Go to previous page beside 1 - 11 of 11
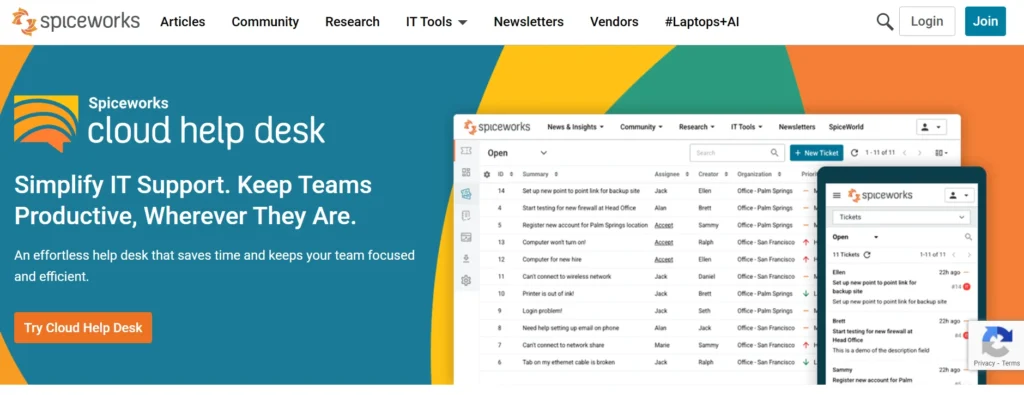1024x395 pixels. (x=904, y=153)
